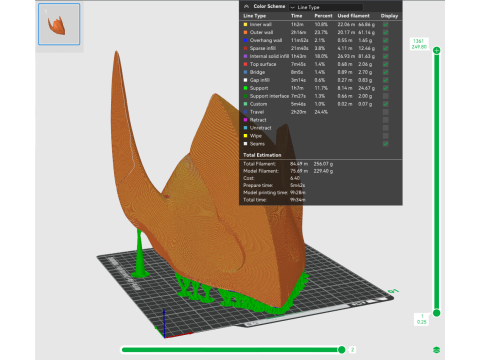Screen dimensions: 480x360
Task: Click the Sparse infill row label
Action: pos(263,48)
